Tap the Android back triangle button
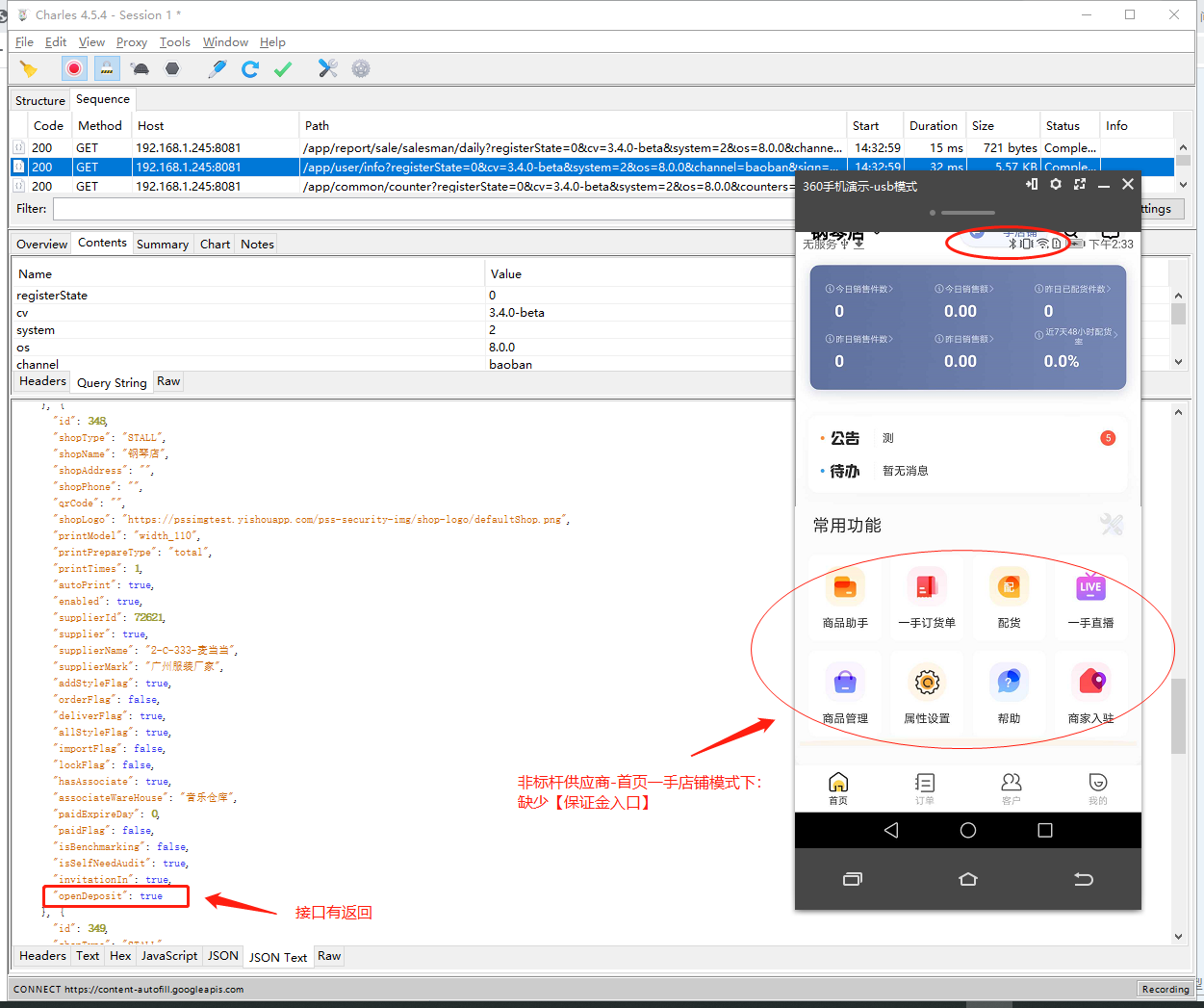The width and height of the screenshot is (1204, 1008). [x=891, y=830]
